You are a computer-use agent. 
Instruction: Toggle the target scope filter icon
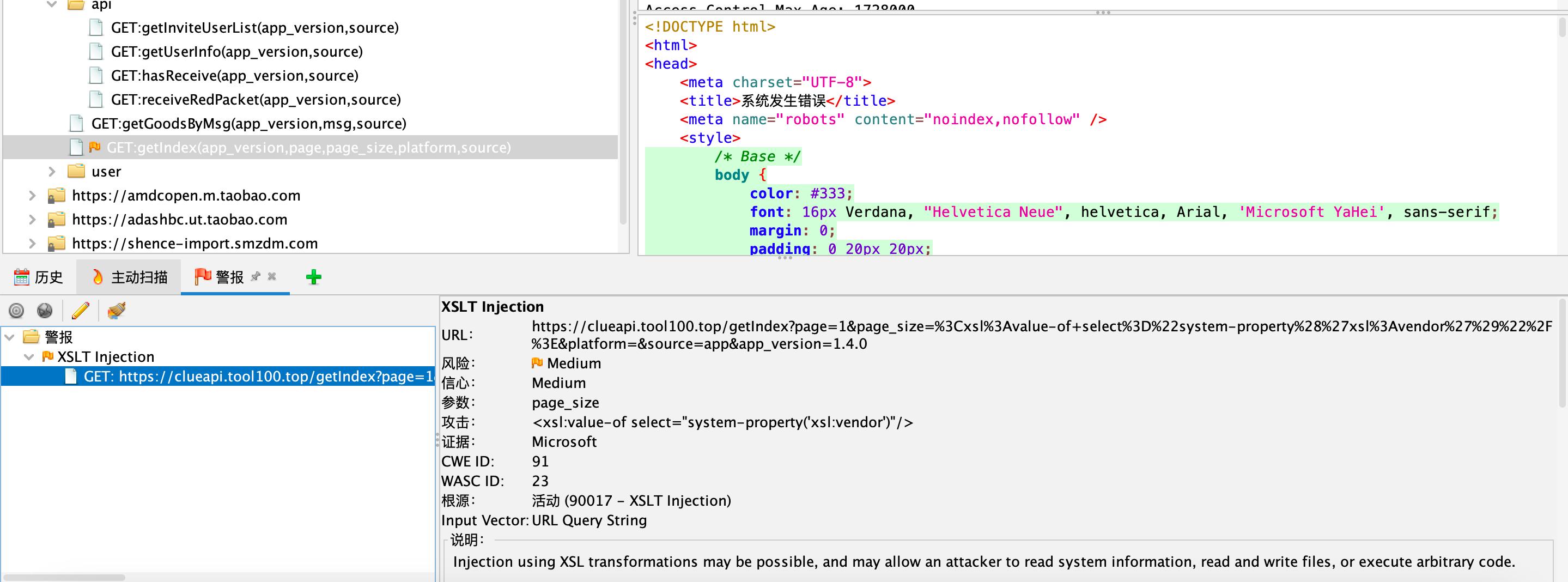(x=16, y=311)
